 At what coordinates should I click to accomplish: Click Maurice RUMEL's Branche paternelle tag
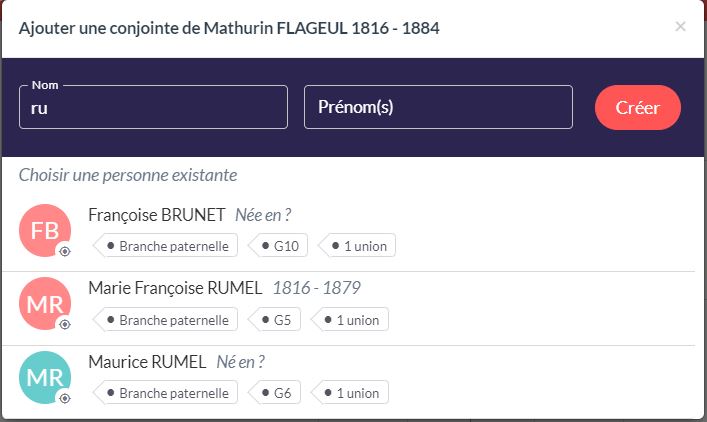click(166, 393)
